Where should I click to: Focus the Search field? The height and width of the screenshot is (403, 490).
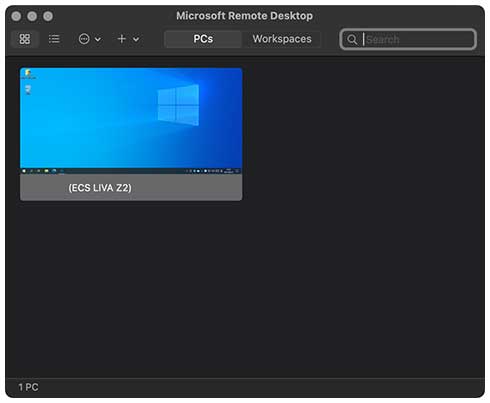pyautogui.click(x=408, y=39)
